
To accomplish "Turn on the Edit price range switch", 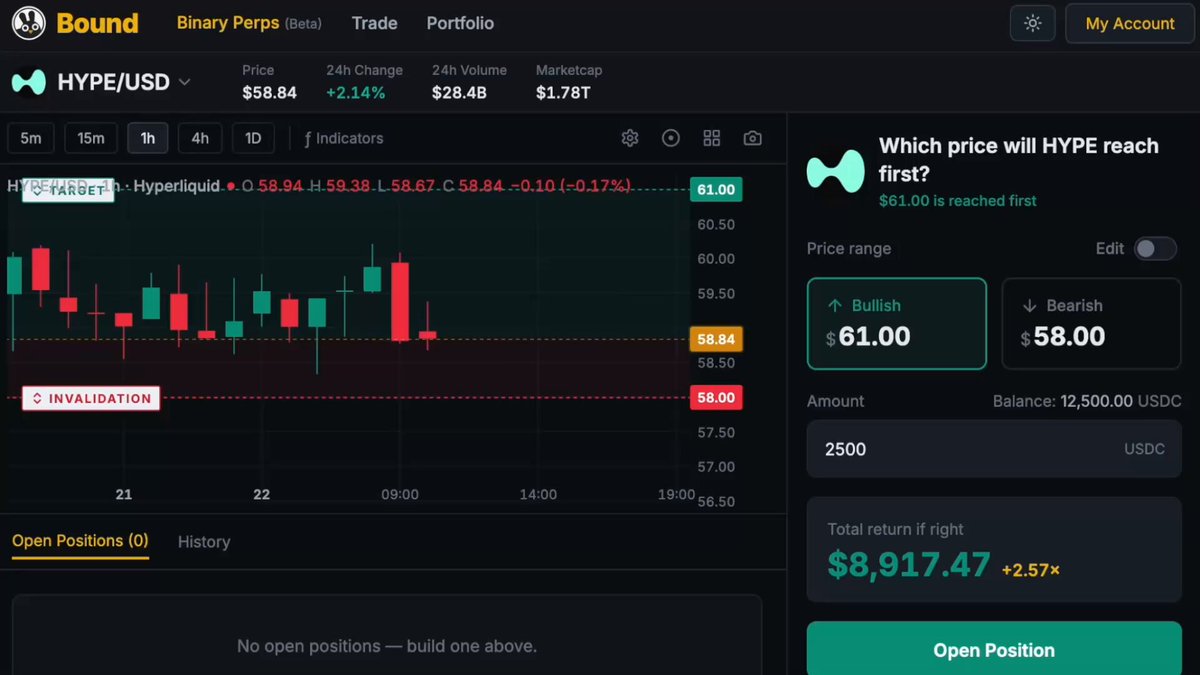I will click(x=1155, y=248).
